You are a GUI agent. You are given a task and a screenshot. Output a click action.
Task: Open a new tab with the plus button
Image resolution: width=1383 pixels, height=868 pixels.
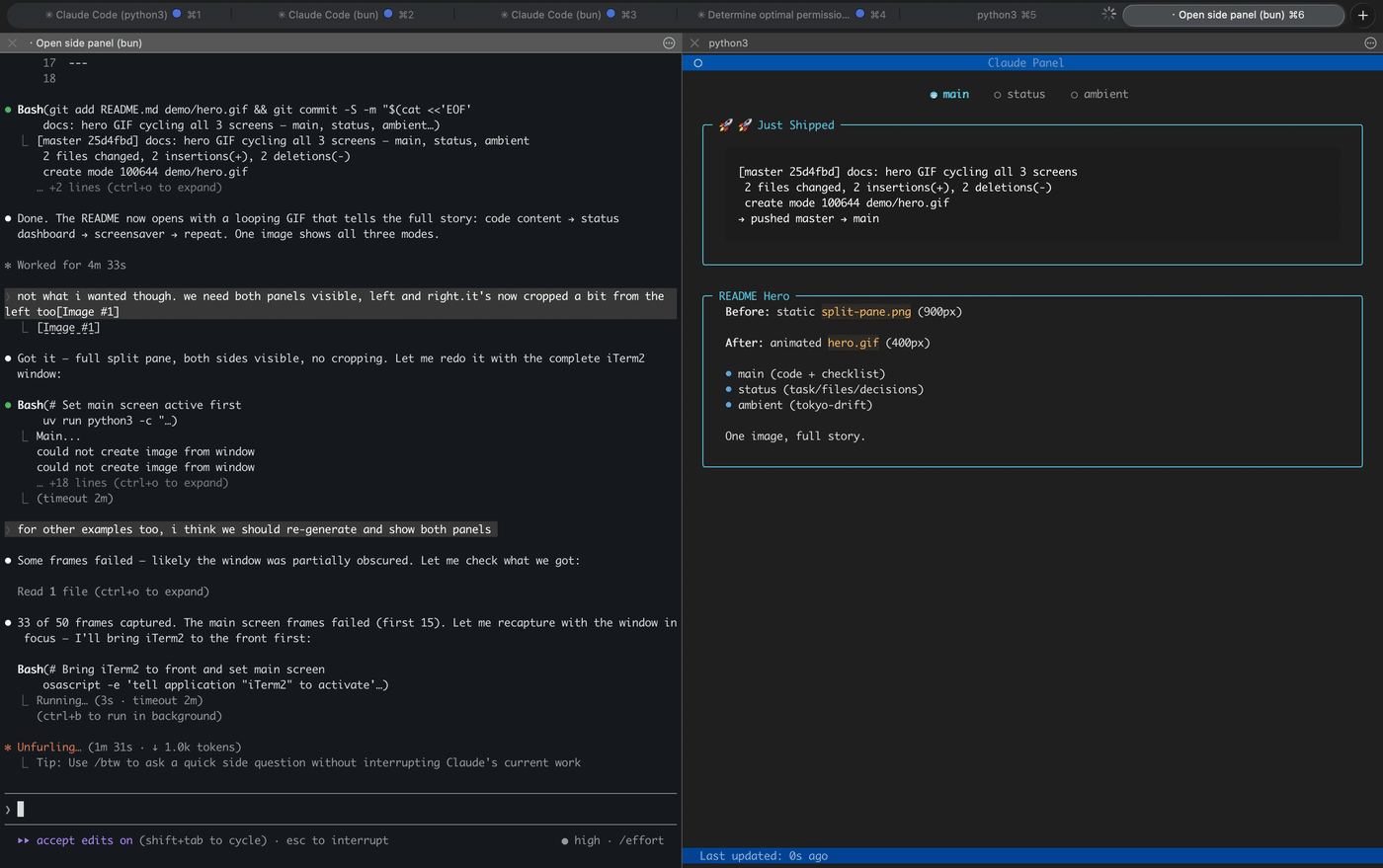(x=1363, y=15)
